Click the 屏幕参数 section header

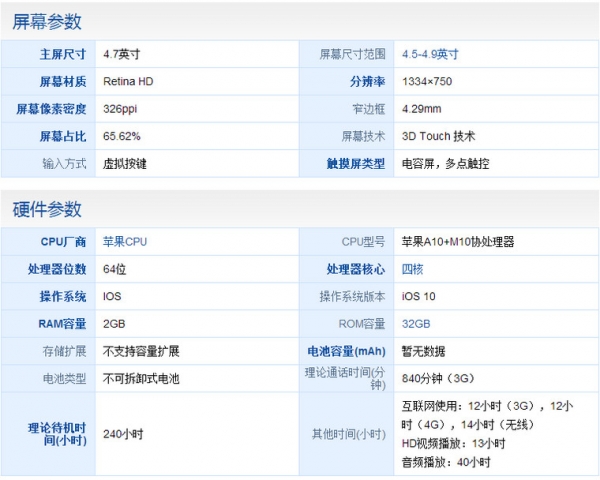(x=47, y=21)
